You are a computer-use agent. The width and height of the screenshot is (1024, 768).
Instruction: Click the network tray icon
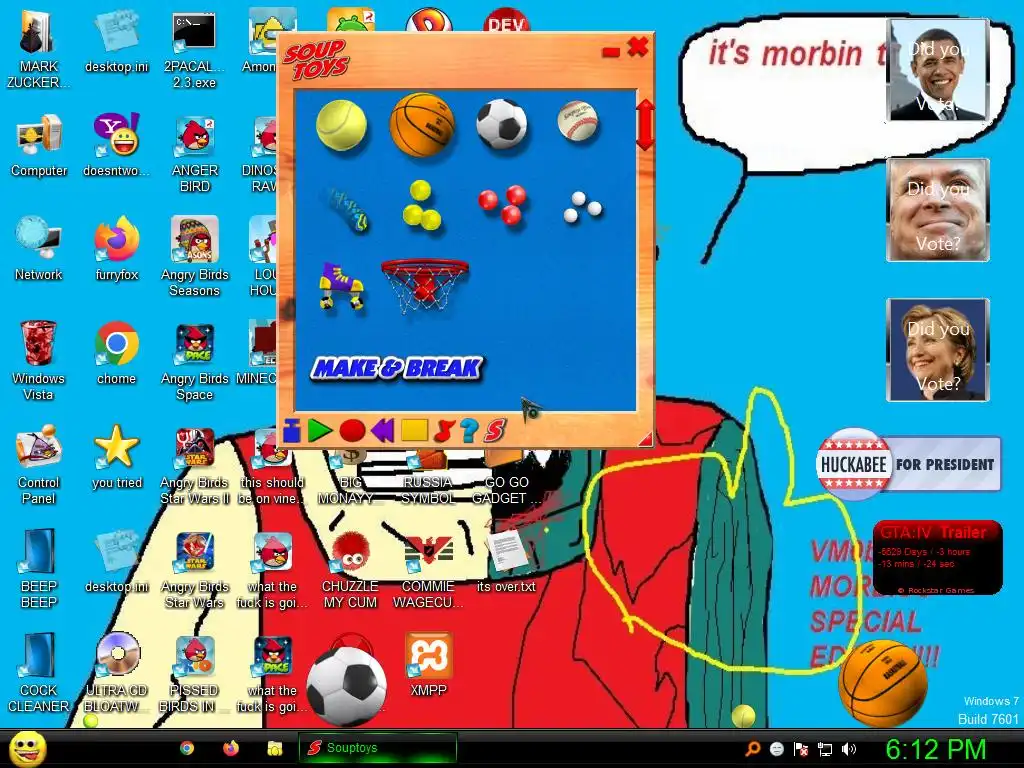pyautogui.click(x=825, y=749)
